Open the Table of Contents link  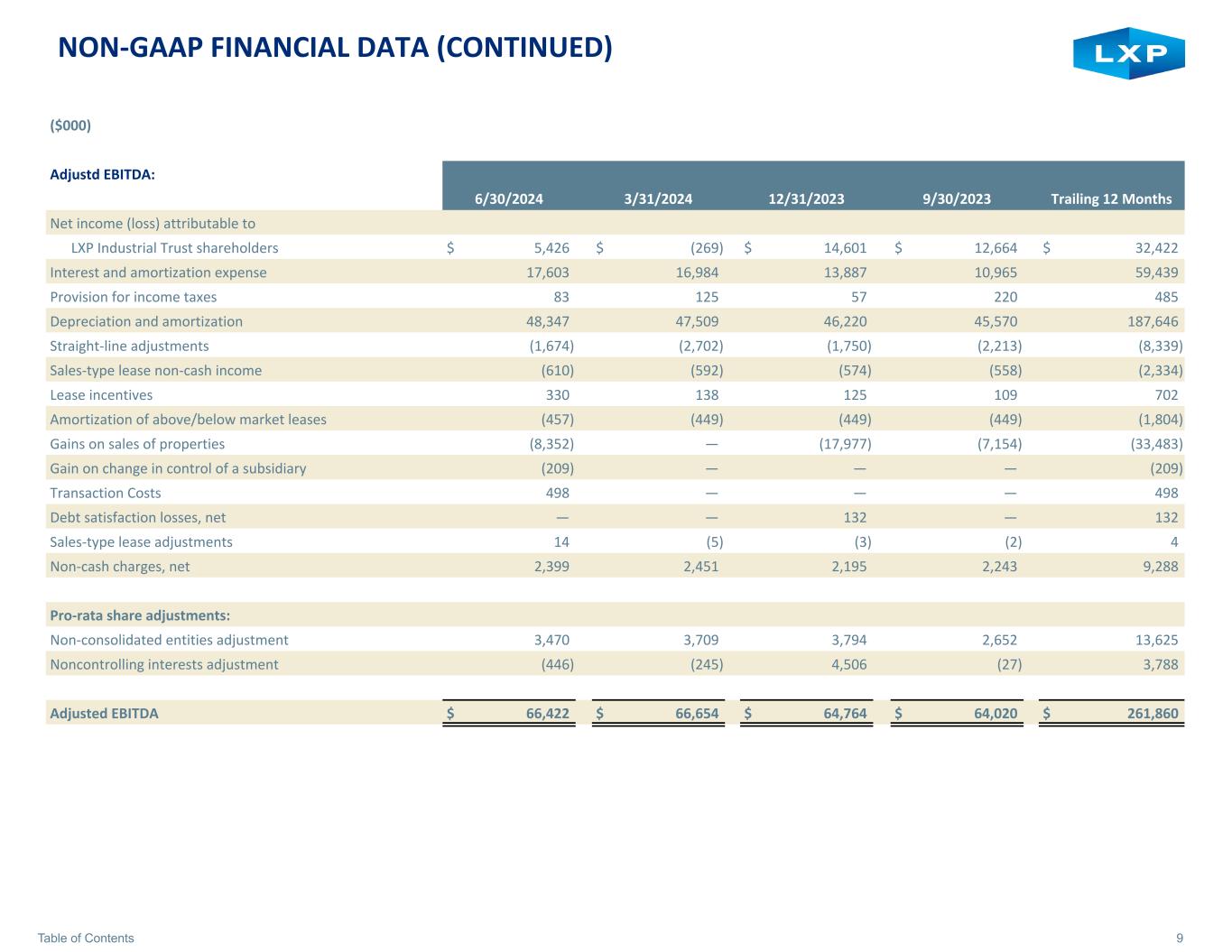pos(86,938)
